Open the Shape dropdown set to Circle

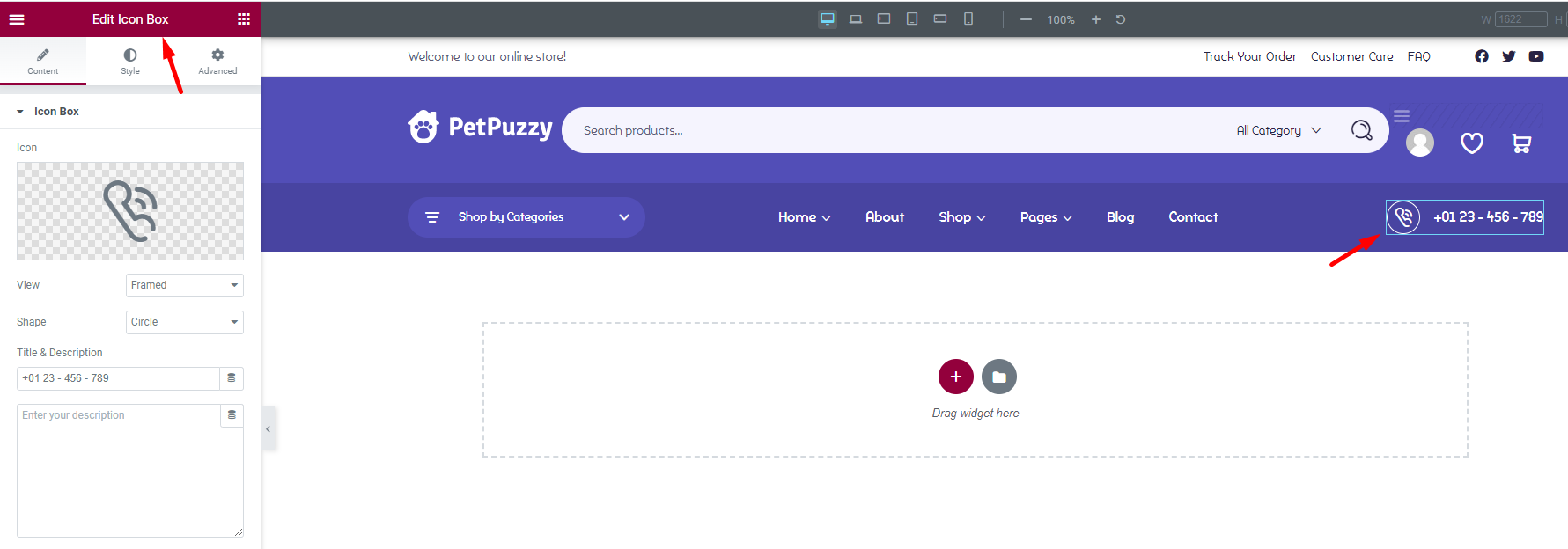pos(185,322)
